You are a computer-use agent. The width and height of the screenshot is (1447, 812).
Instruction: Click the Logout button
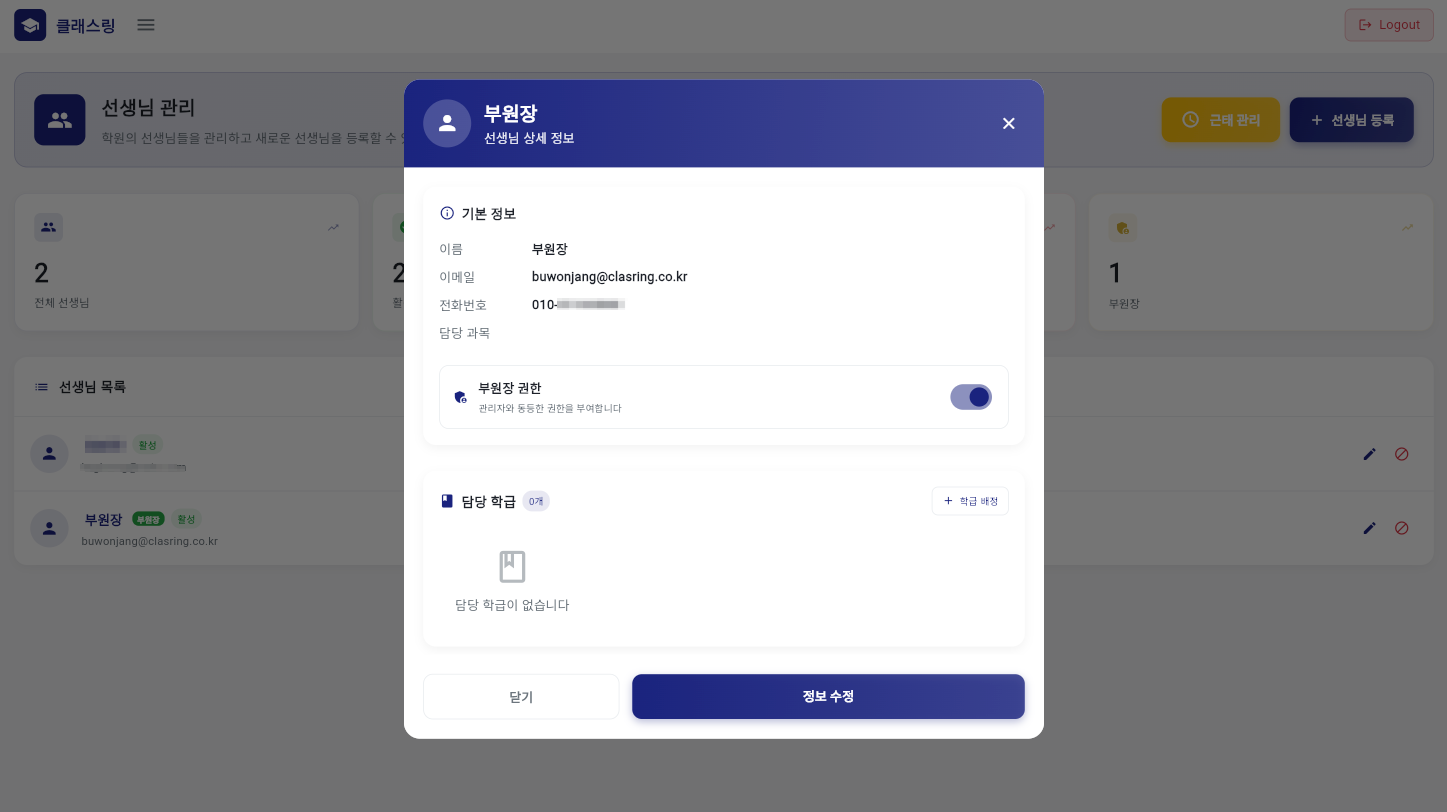[x=1389, y=25]
